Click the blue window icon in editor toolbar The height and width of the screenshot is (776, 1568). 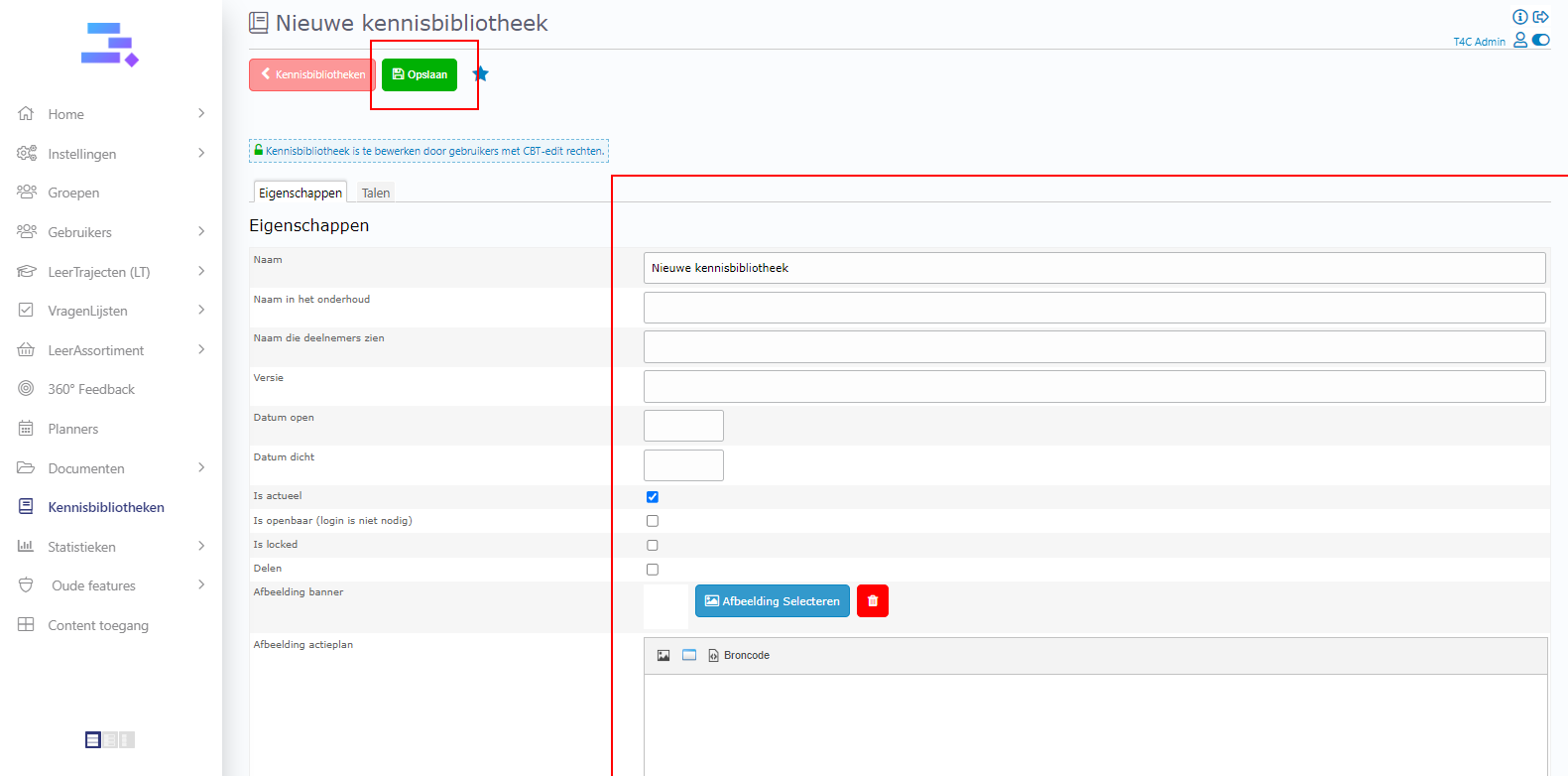point(689,656)
